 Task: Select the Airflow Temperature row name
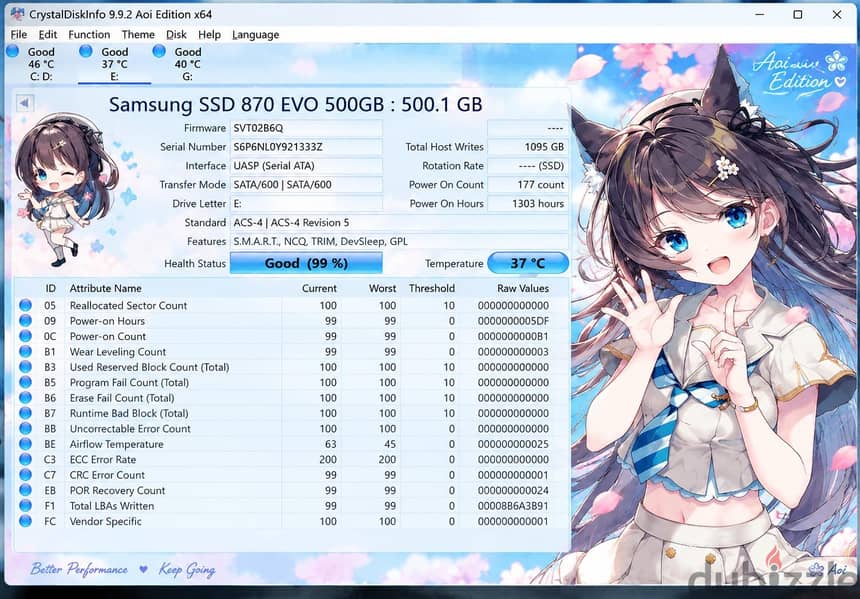(x=116, y=444)
